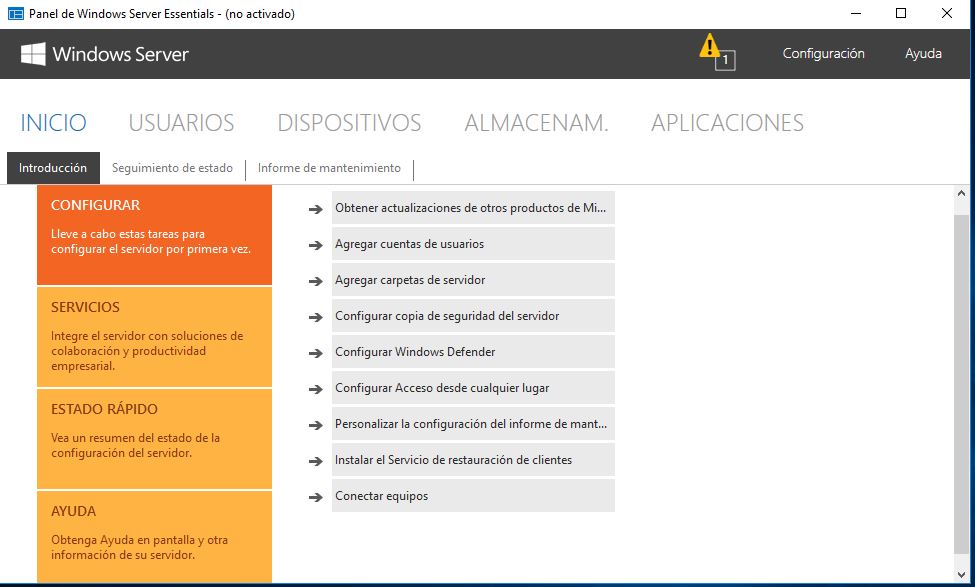Viewport: 975px width, 587px height.
Task: Switch to Seguimiento de estado tab
Action: [x=172, y=167]
